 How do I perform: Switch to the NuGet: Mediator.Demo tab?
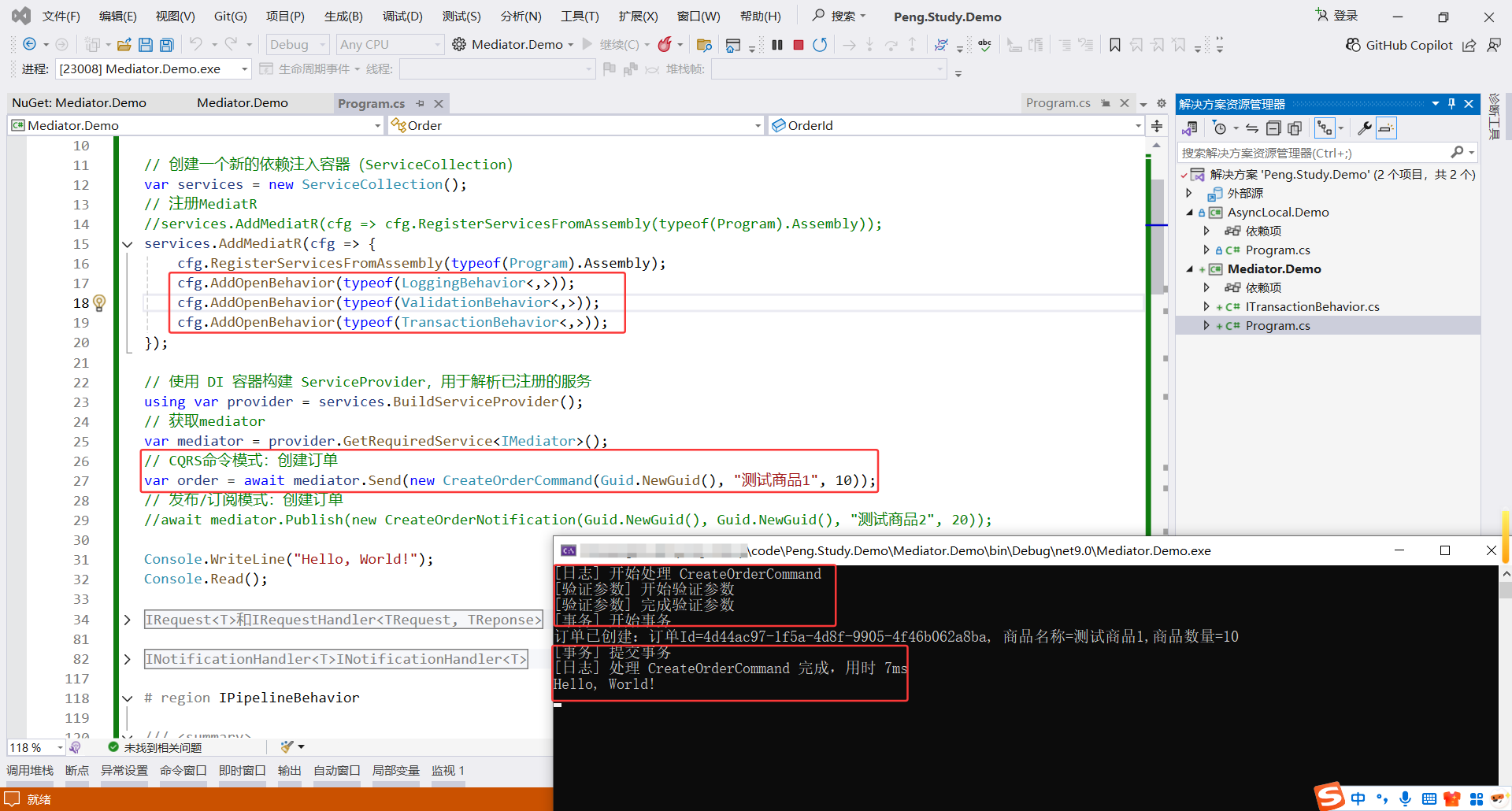click(79, 103)
